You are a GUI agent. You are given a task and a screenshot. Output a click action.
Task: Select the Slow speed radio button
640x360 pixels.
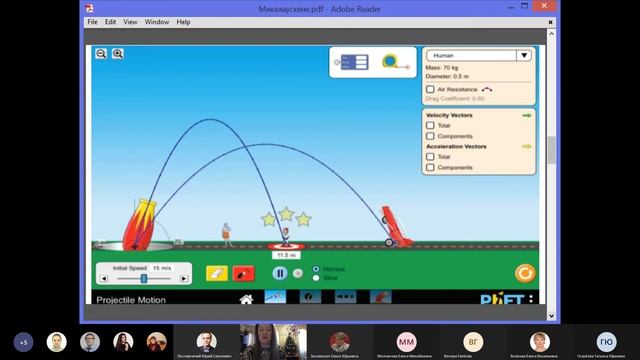tap(316, 278)
